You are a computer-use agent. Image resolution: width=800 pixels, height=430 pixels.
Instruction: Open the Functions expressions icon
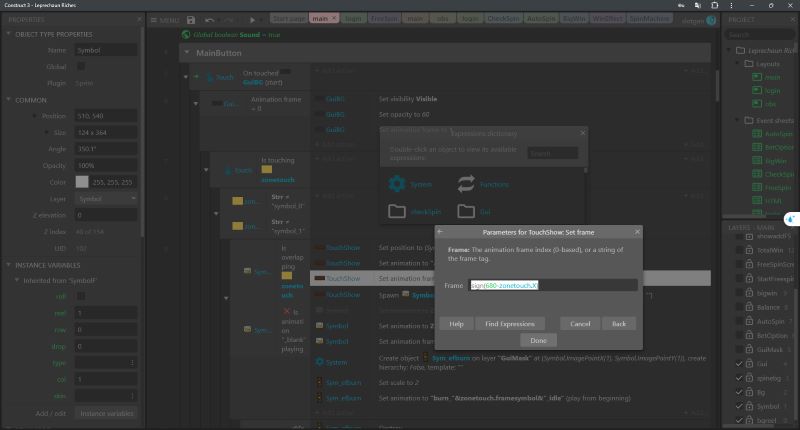coord(466,184)
